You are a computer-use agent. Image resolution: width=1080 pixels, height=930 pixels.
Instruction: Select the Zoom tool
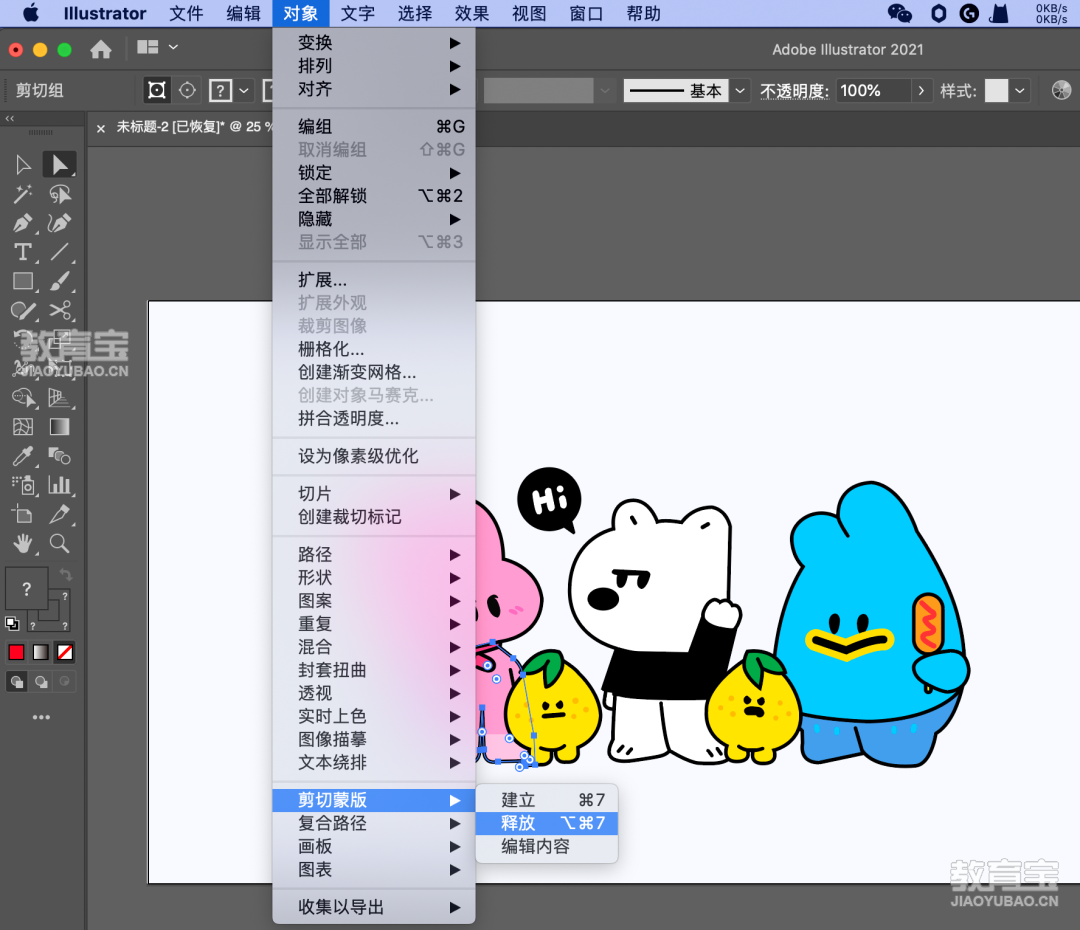point(59,544)
